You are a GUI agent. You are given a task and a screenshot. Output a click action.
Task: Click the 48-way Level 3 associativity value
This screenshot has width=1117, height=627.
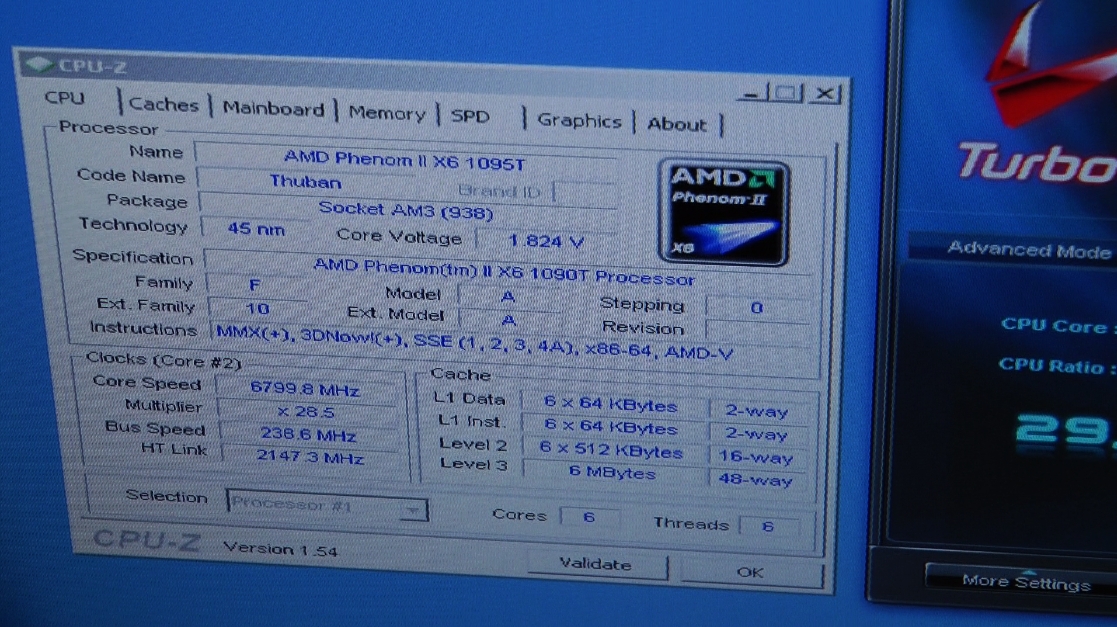click(755, 480)
